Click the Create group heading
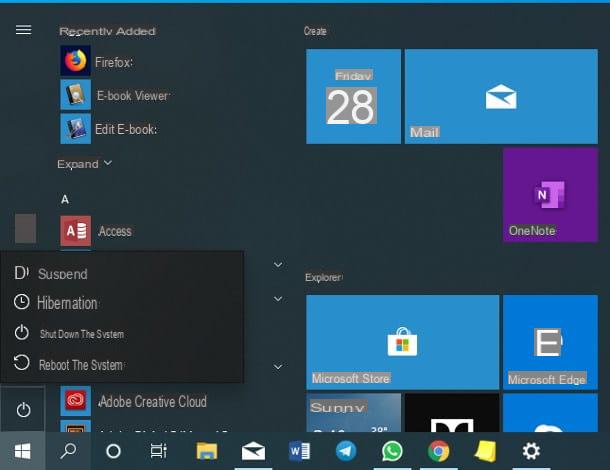Image resolution: width=610 pixels, height=470 pixels. [x=315, y=31]
